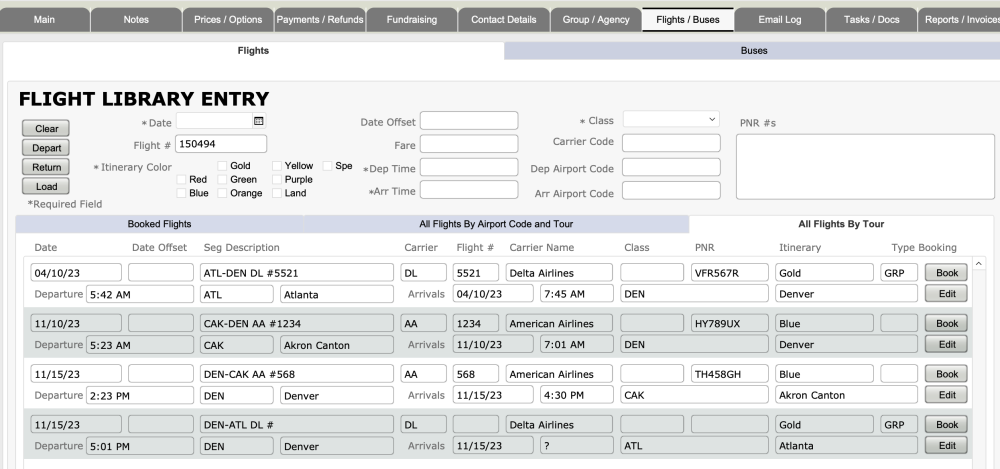Switch to the Buses sub-tab
The height and width of the screenshot is (469, 1000).
click(x=753, y=51)
